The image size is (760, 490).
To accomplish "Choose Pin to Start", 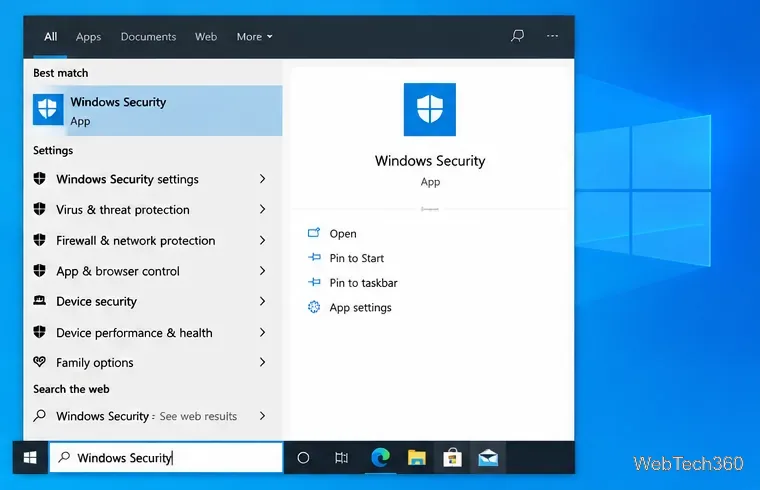I will point(356,258).
